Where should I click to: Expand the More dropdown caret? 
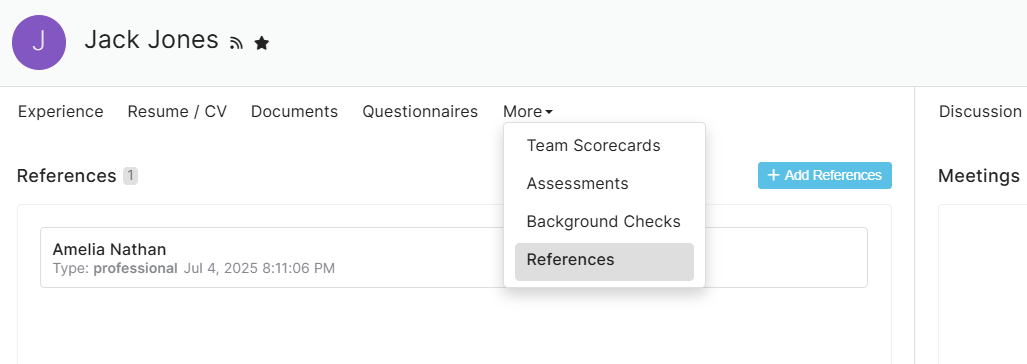(549, 112)
